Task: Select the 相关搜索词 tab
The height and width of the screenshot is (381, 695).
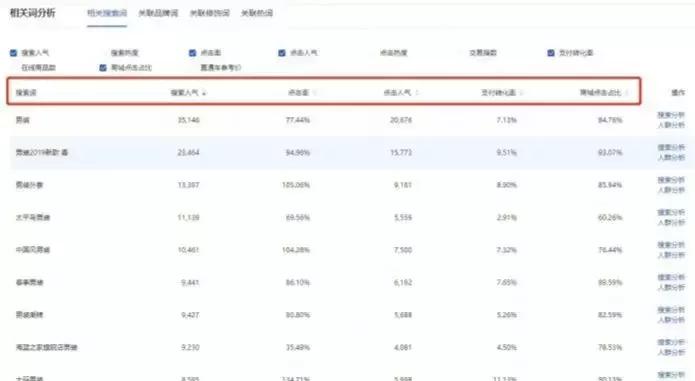Action: pos(107,13)
